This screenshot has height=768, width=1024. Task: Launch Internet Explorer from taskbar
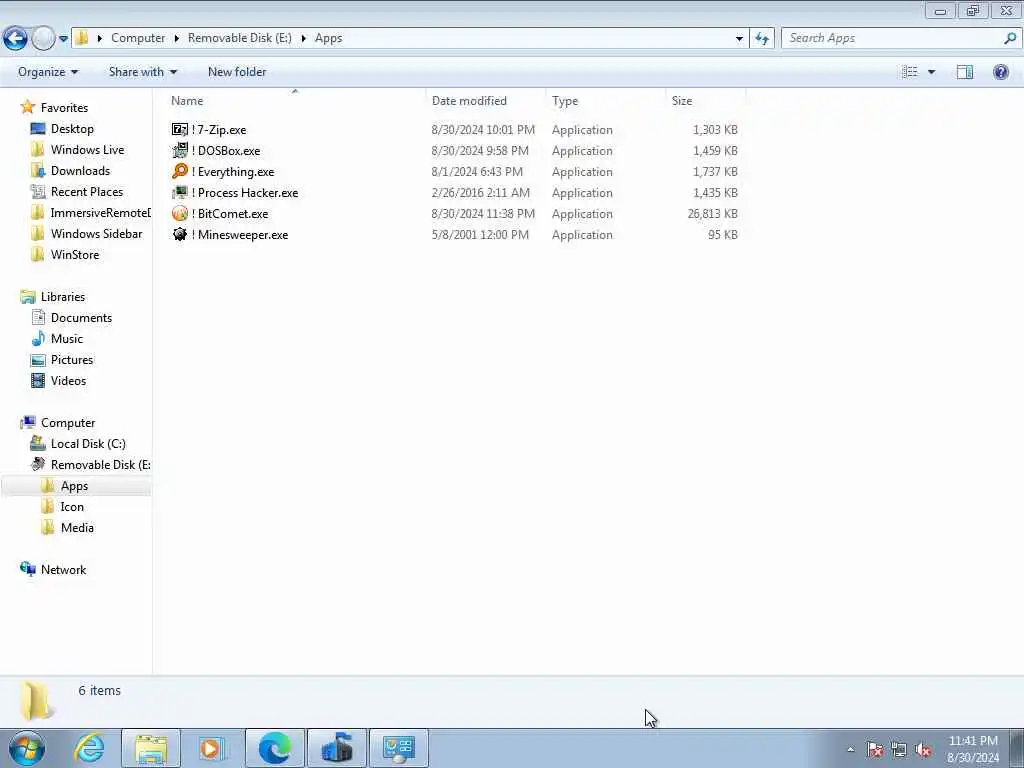point(89,748)
